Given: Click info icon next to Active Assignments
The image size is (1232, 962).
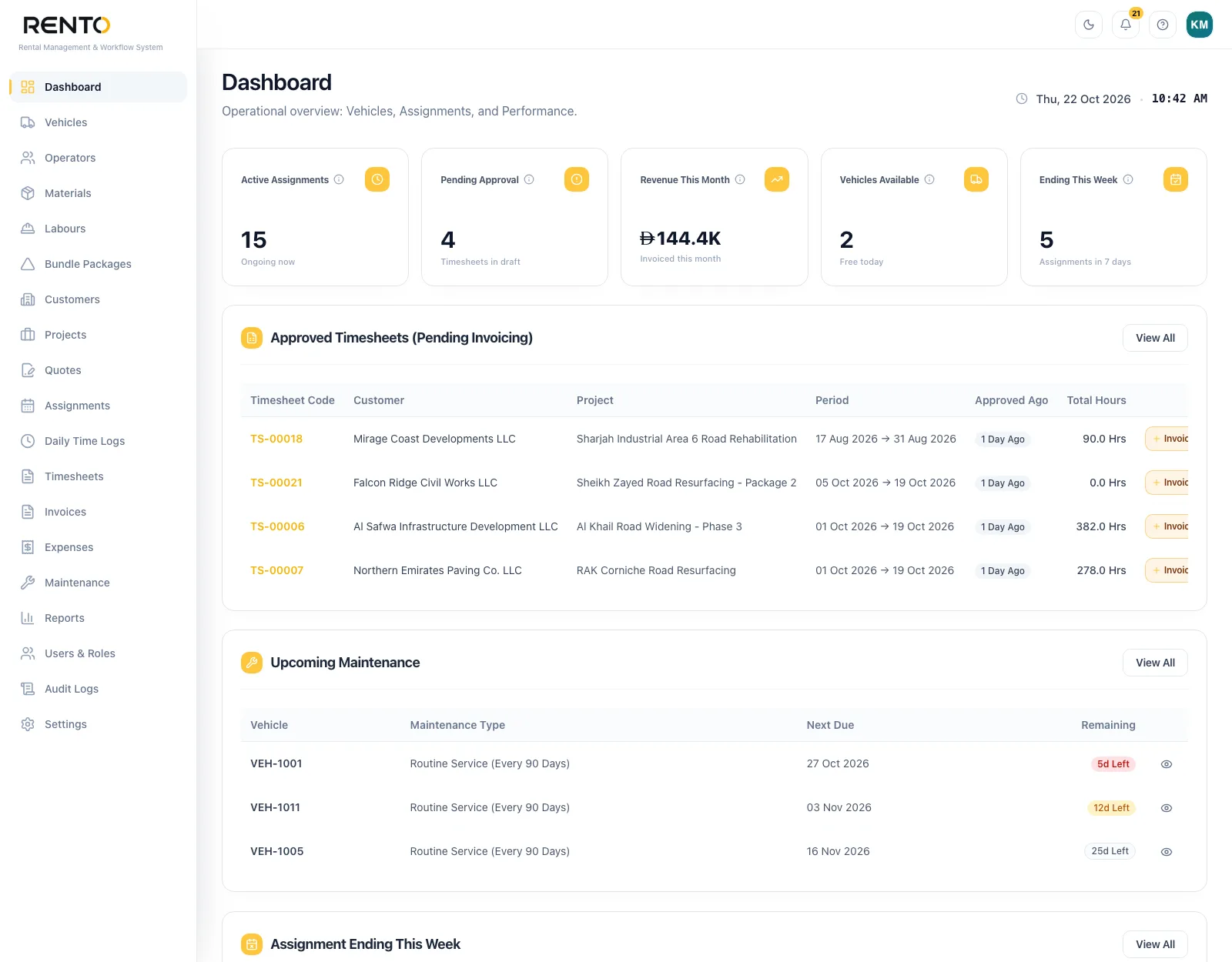Looking at the screenshot, I should tap(339, 179).
